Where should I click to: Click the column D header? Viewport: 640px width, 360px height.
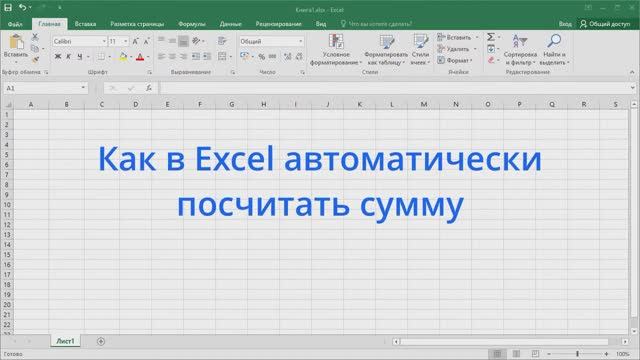click(x=136, y=104)
